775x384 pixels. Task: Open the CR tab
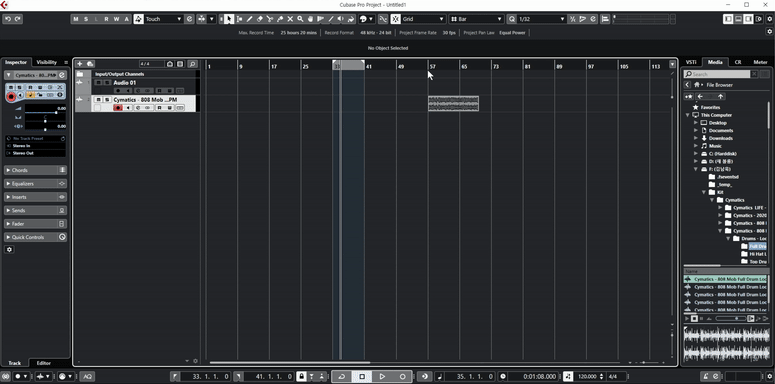(x=737, y=62)
